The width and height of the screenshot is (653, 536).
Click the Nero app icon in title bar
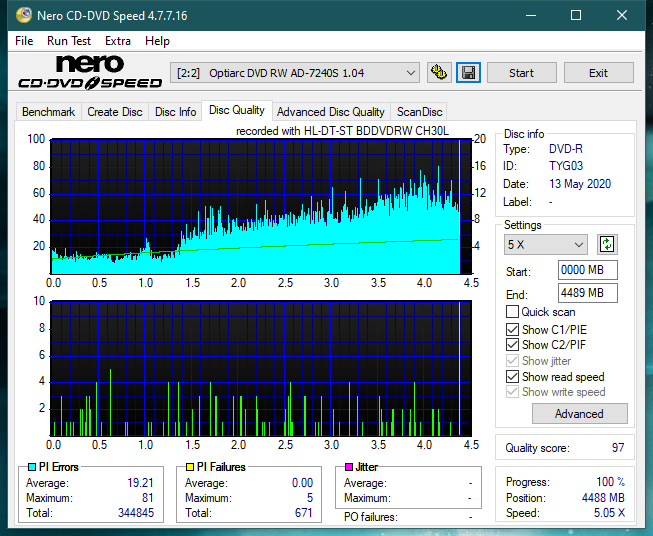(23, 15)
